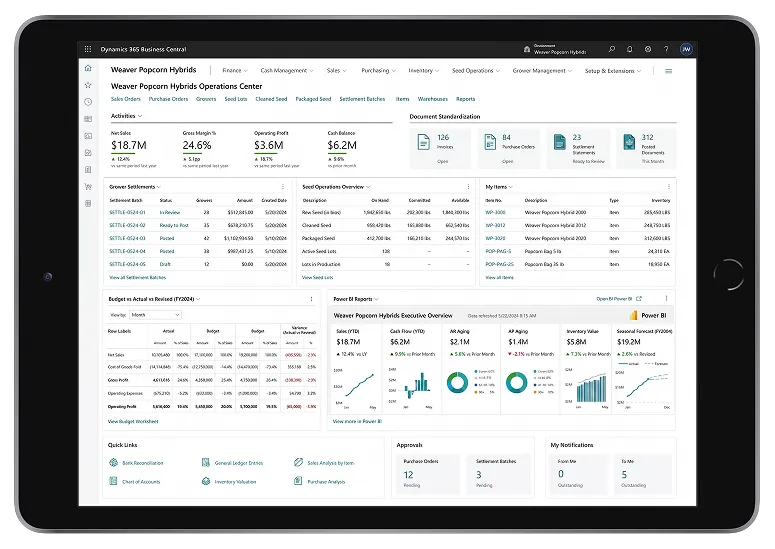The image size is (775, 549).
Task: Expand the Grower Management menu
Action: click(542, 71)
